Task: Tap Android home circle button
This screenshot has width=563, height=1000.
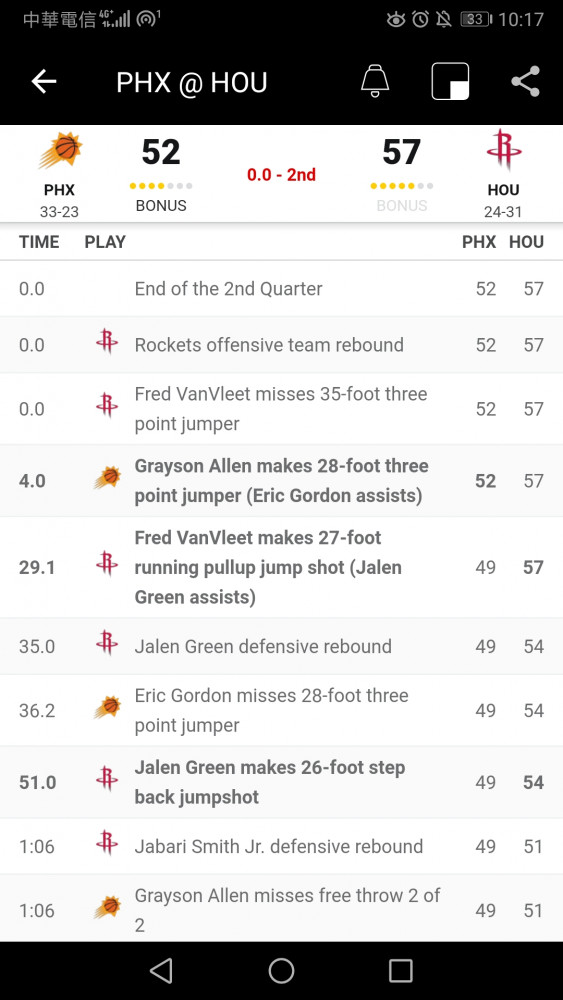Action: click(281, 971)
